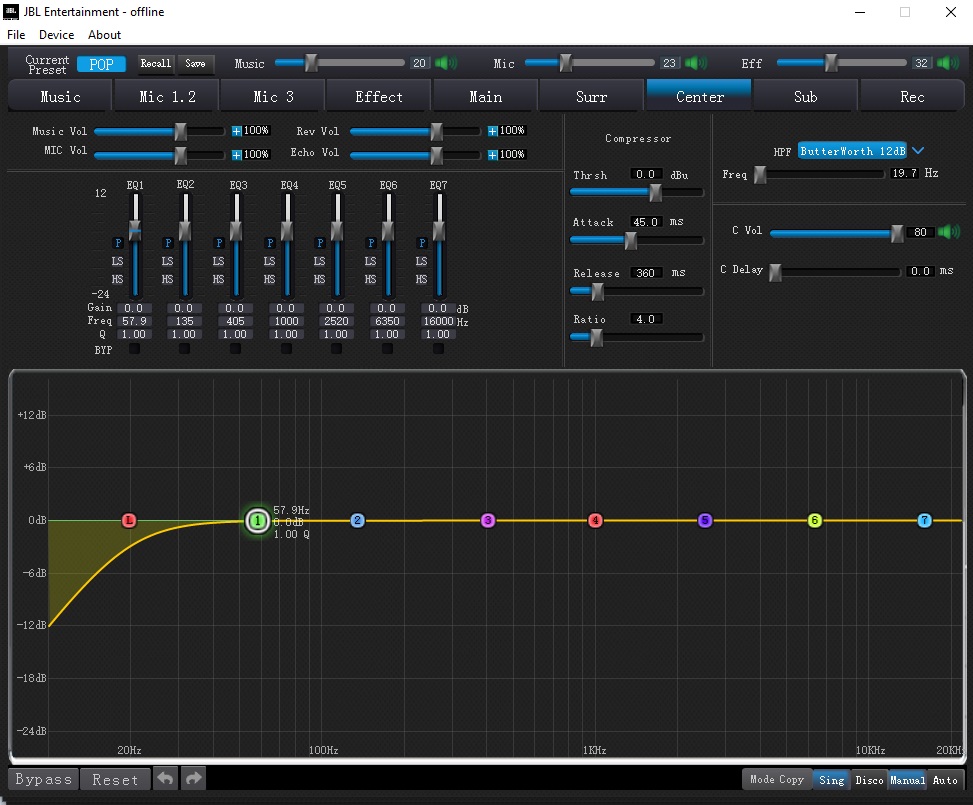Click the Mode Copy button

click(x=776, y=779)
